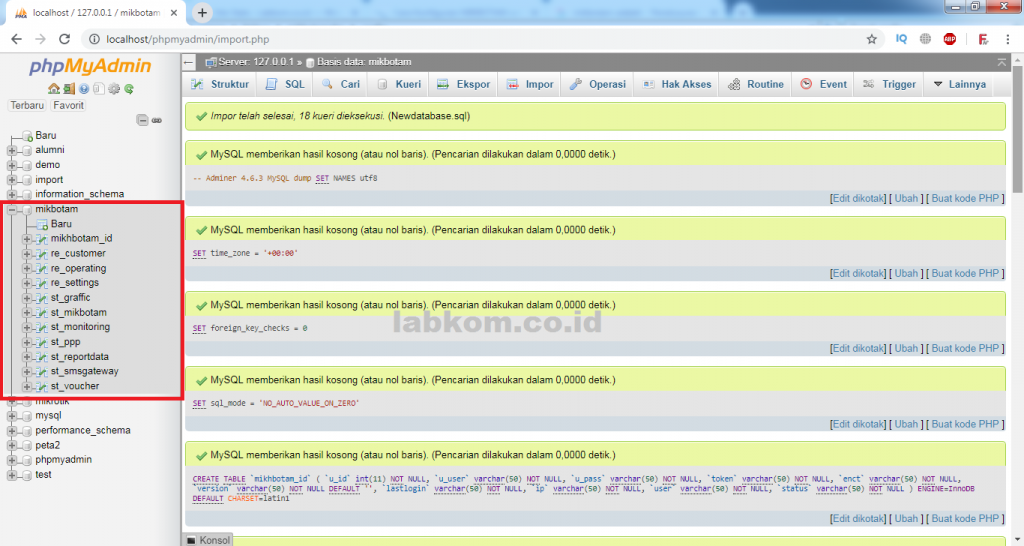Open the st_voucher table icon
Viewport: 1024px width, 546px height.
[42, 387]
